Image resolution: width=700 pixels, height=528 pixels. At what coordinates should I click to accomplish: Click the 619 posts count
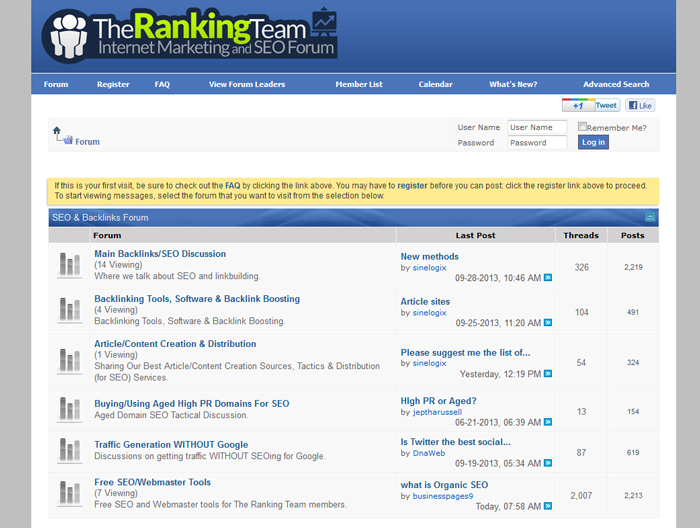(633, 453)
